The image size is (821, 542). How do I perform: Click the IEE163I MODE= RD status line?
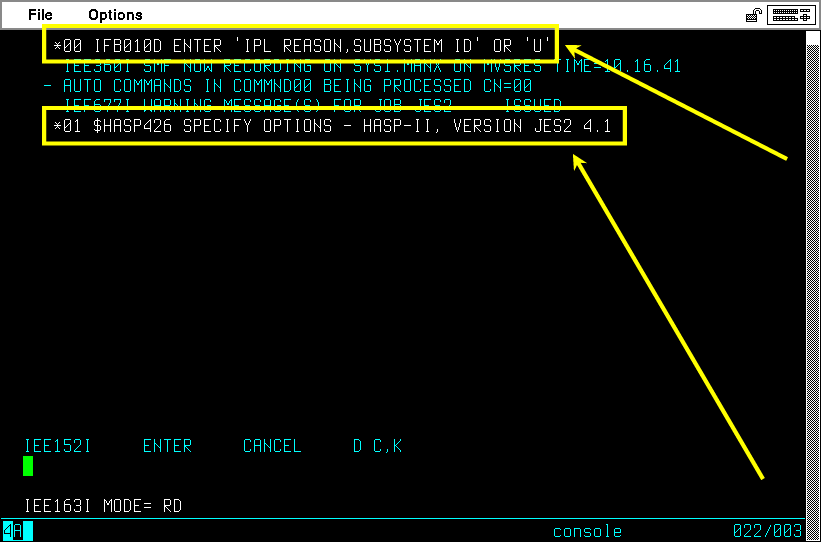click(x=103, y=506)
